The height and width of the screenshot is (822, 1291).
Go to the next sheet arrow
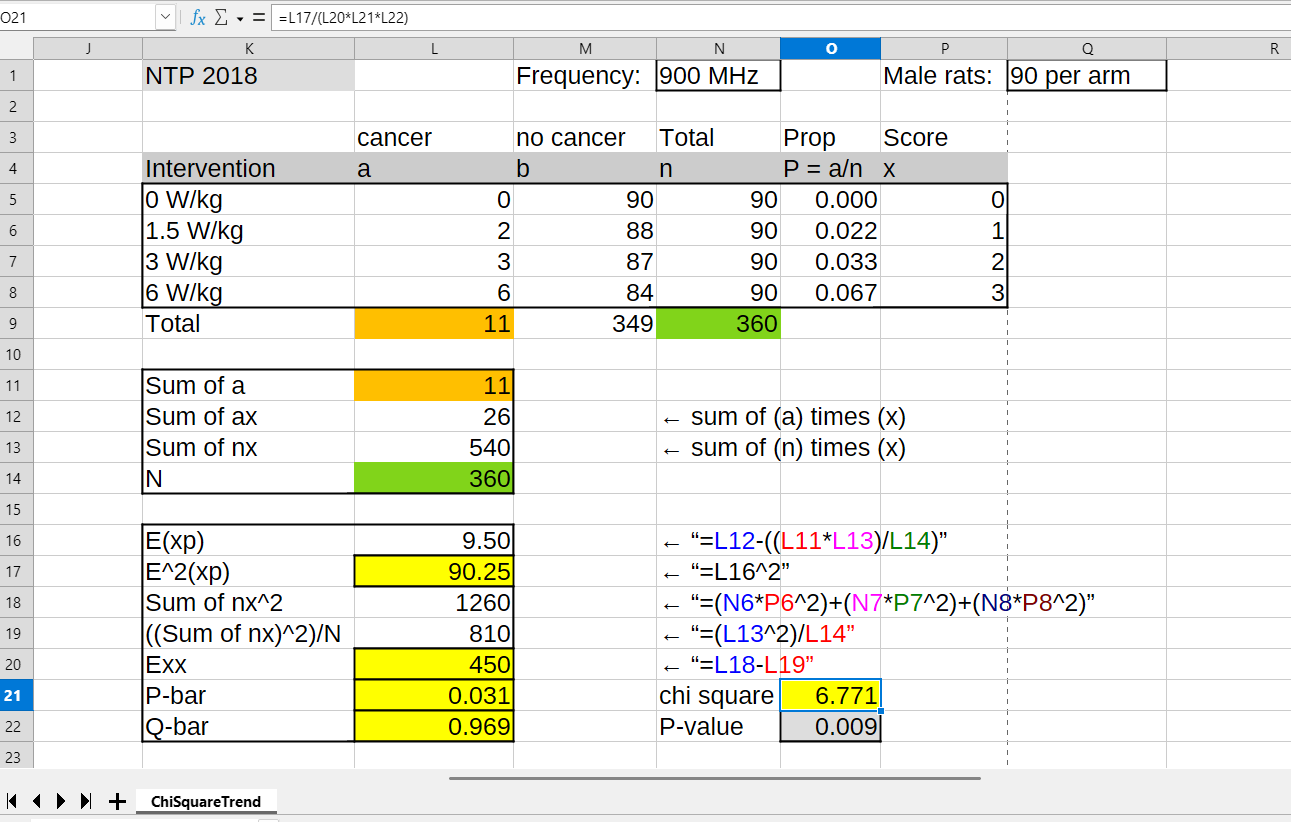pos(61,801)
